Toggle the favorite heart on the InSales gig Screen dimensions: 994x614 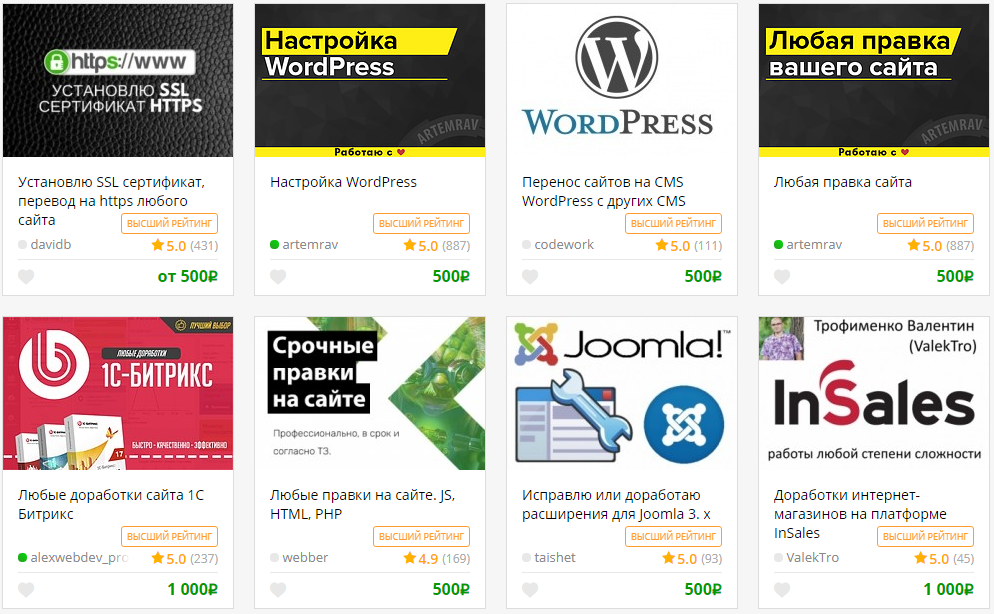click(781, 589)
